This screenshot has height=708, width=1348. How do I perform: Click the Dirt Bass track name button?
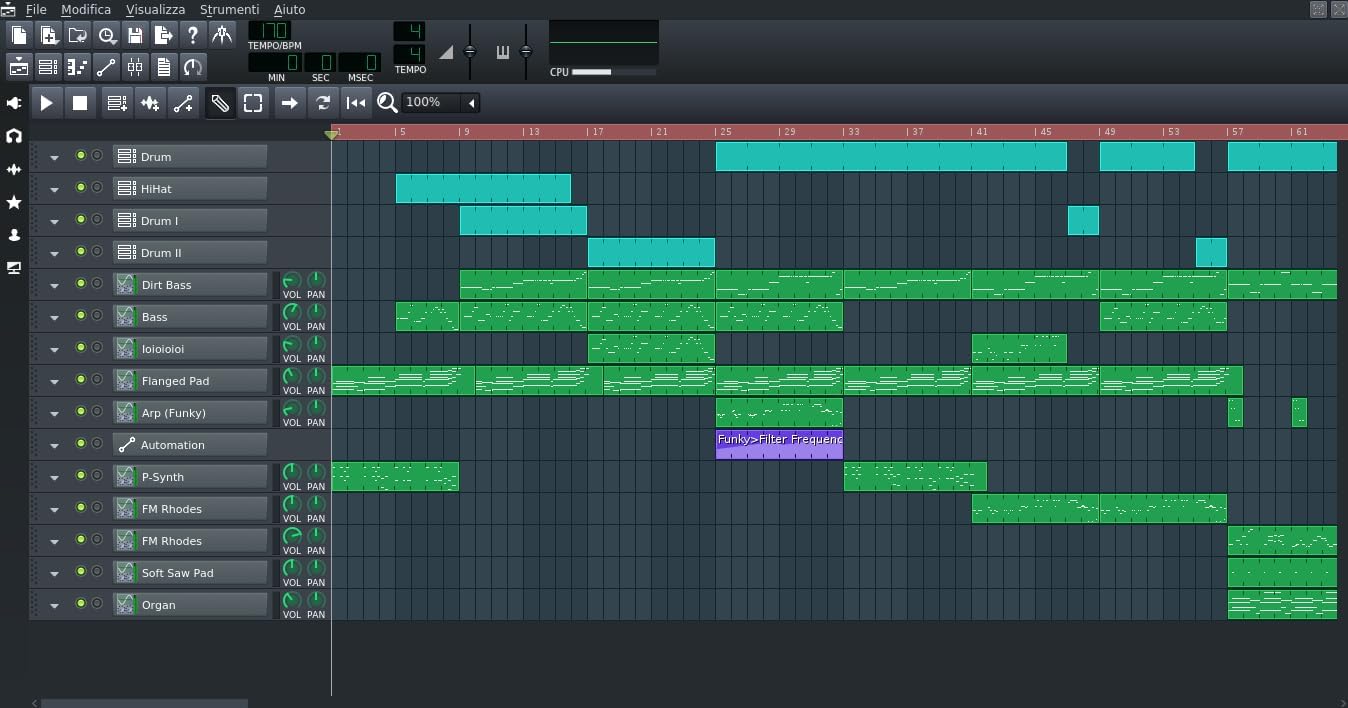[190, 285]
